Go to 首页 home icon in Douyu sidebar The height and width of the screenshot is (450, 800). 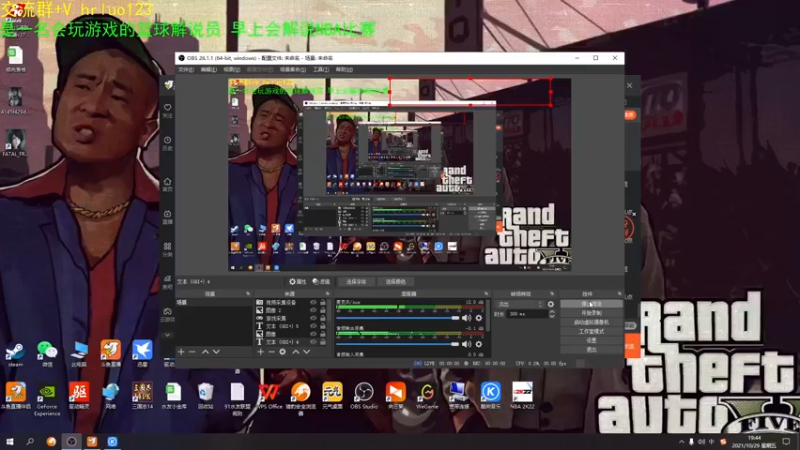(x=167, y=184)
